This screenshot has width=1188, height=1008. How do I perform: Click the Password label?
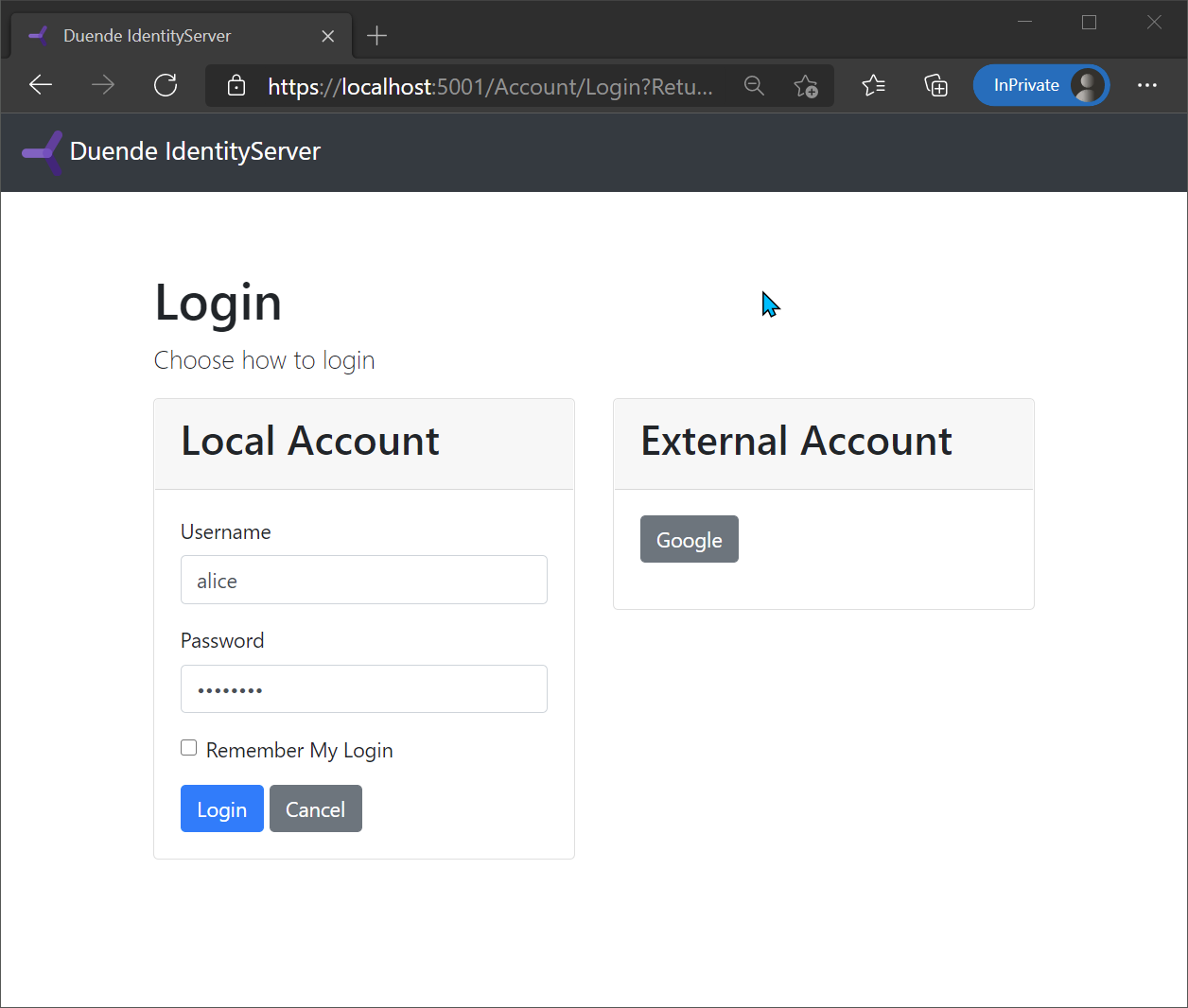pos(222,640)
